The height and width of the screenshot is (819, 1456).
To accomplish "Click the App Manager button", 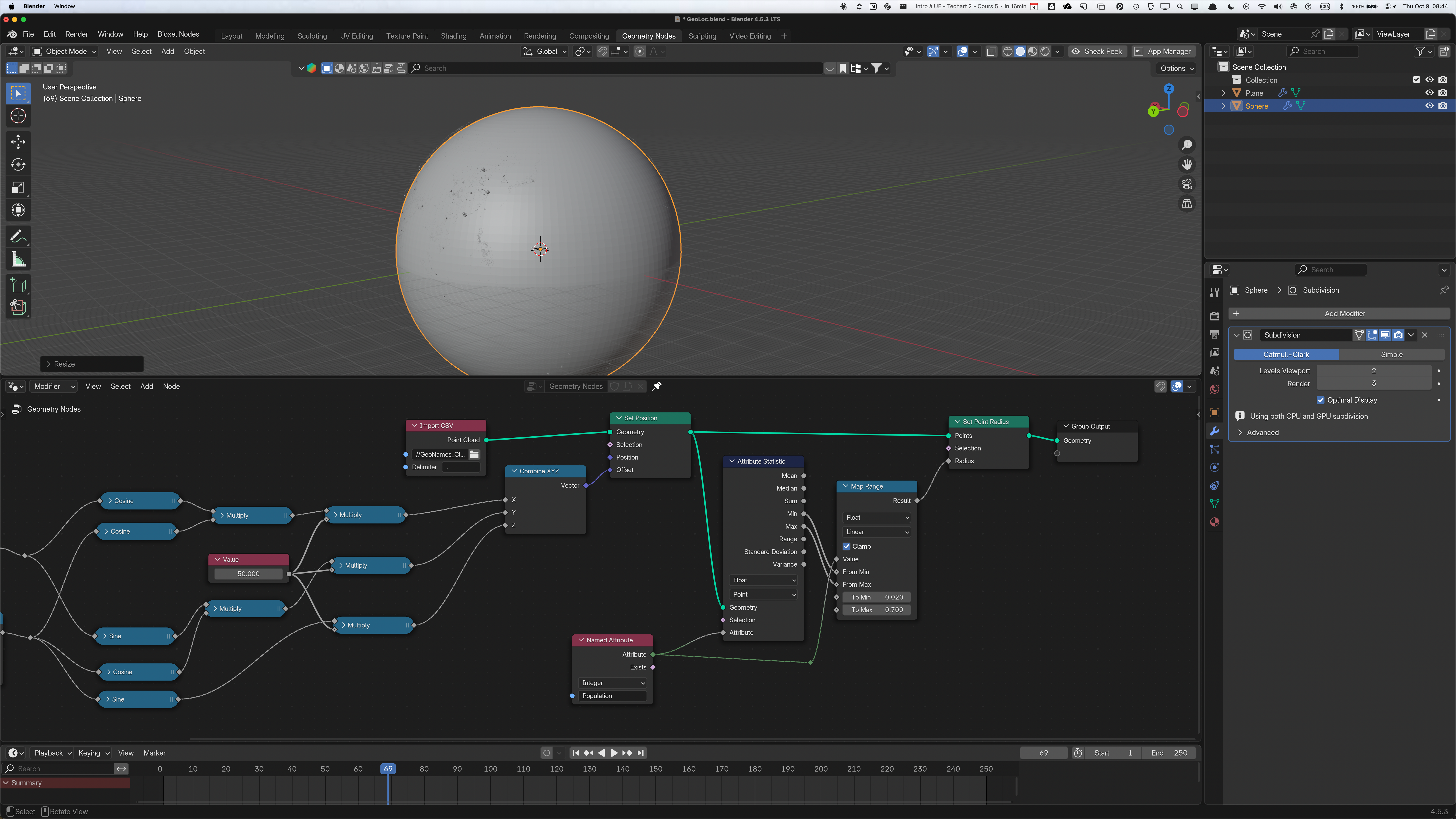I will click(x=1163, y=51).
